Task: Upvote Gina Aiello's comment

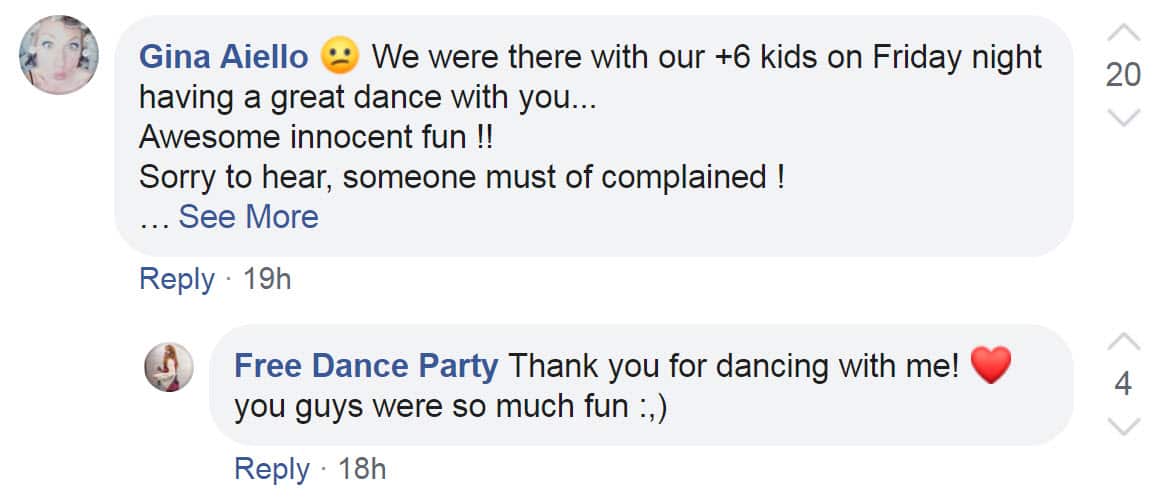Action: click(x=1124, y=33)
